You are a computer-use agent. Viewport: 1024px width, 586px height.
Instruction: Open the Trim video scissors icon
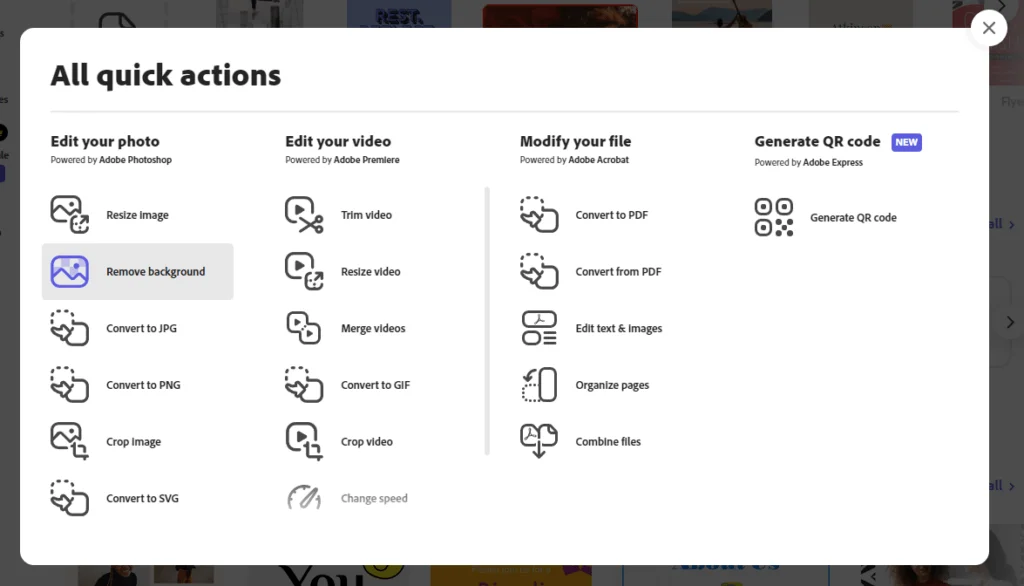pos(304,214)
